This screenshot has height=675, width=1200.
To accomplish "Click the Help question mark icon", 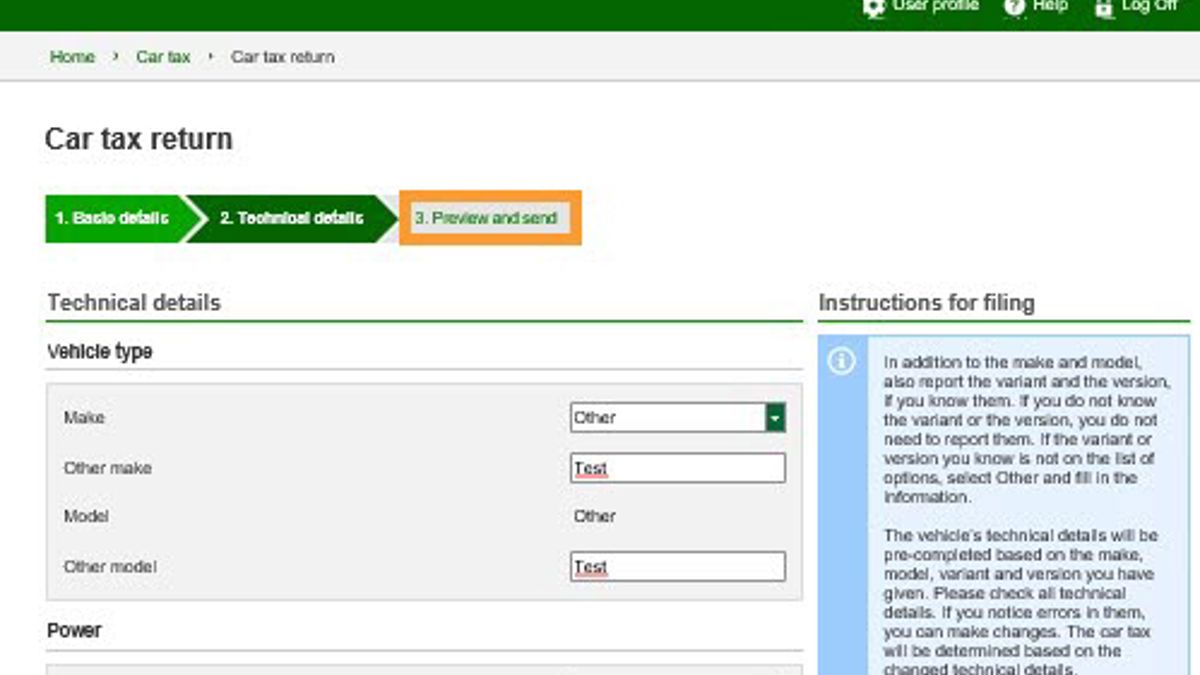I will point(1014,7).
